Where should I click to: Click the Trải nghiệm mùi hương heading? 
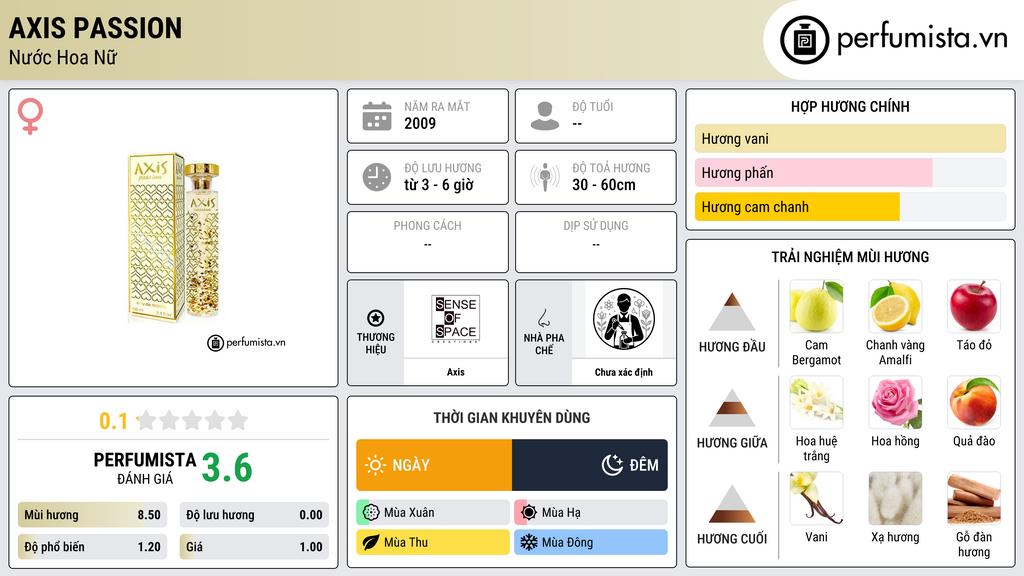(850, 257)
